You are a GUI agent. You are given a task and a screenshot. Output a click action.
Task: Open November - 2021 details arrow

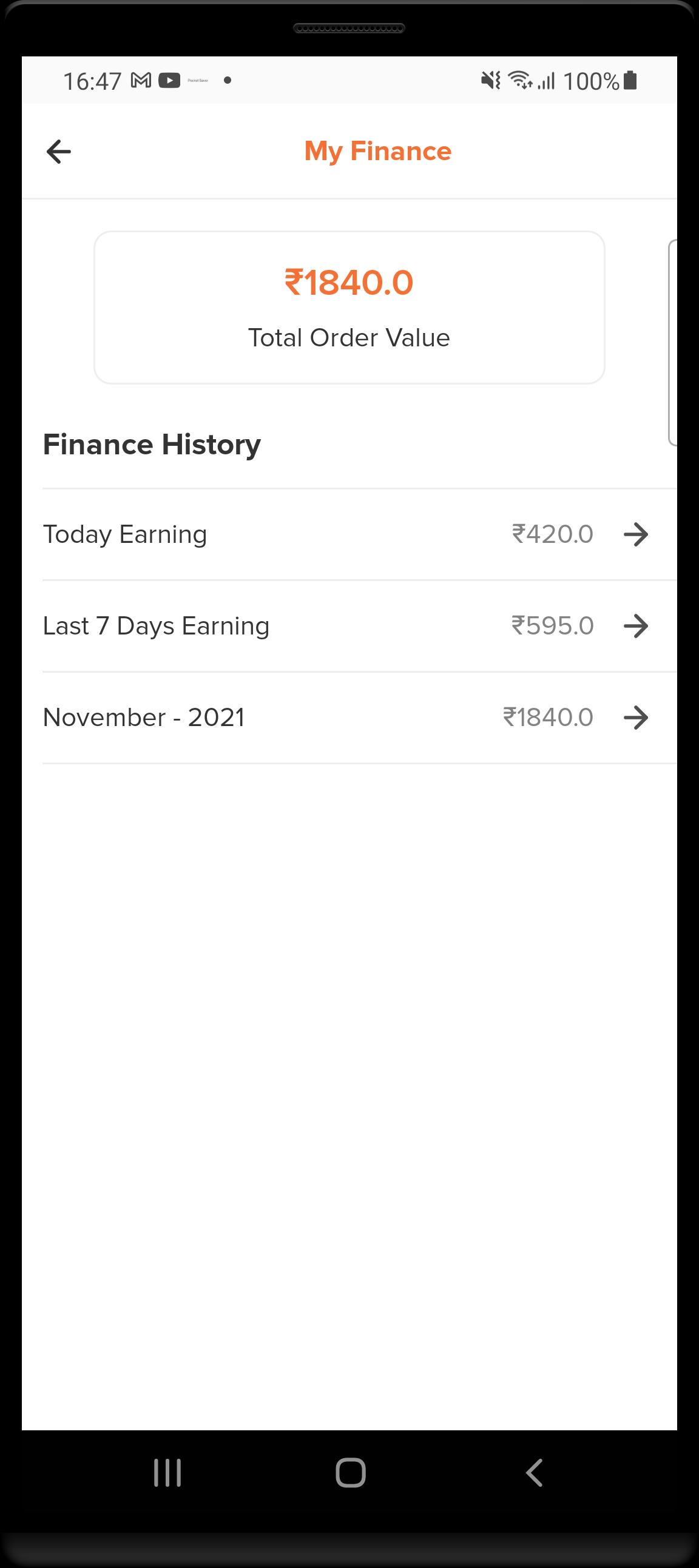pyautogui.click(x=636, y=717)
